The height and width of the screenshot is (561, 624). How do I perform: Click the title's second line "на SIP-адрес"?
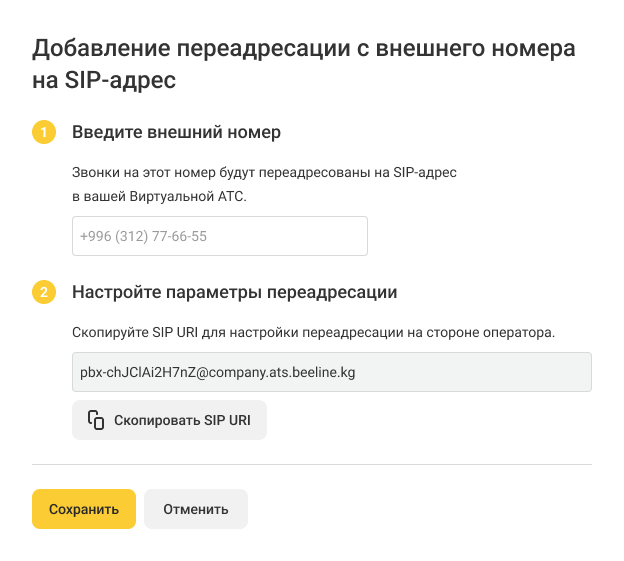(x=104, y=81)
